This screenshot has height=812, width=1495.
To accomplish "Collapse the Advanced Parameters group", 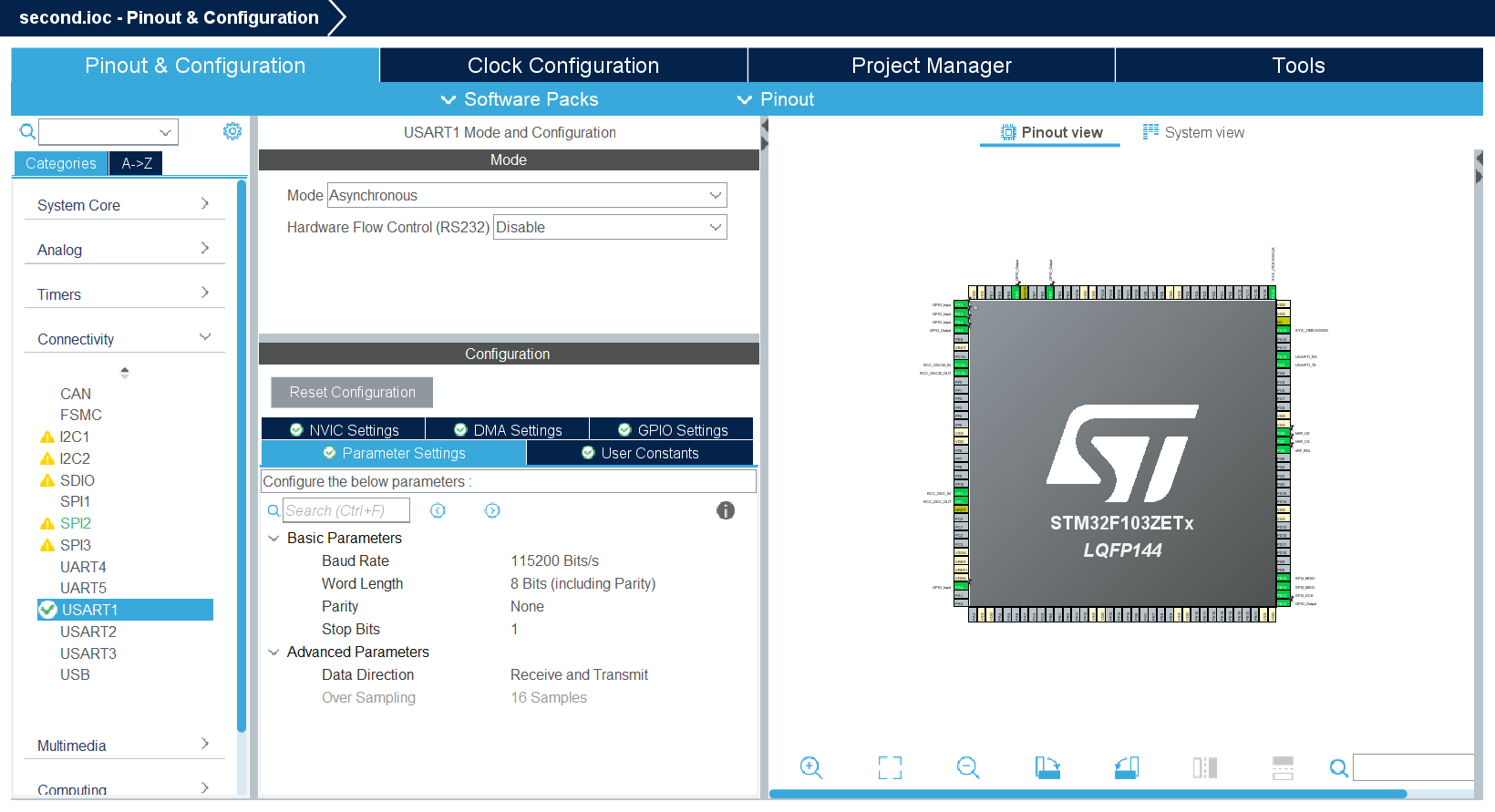I will [273, 652].
